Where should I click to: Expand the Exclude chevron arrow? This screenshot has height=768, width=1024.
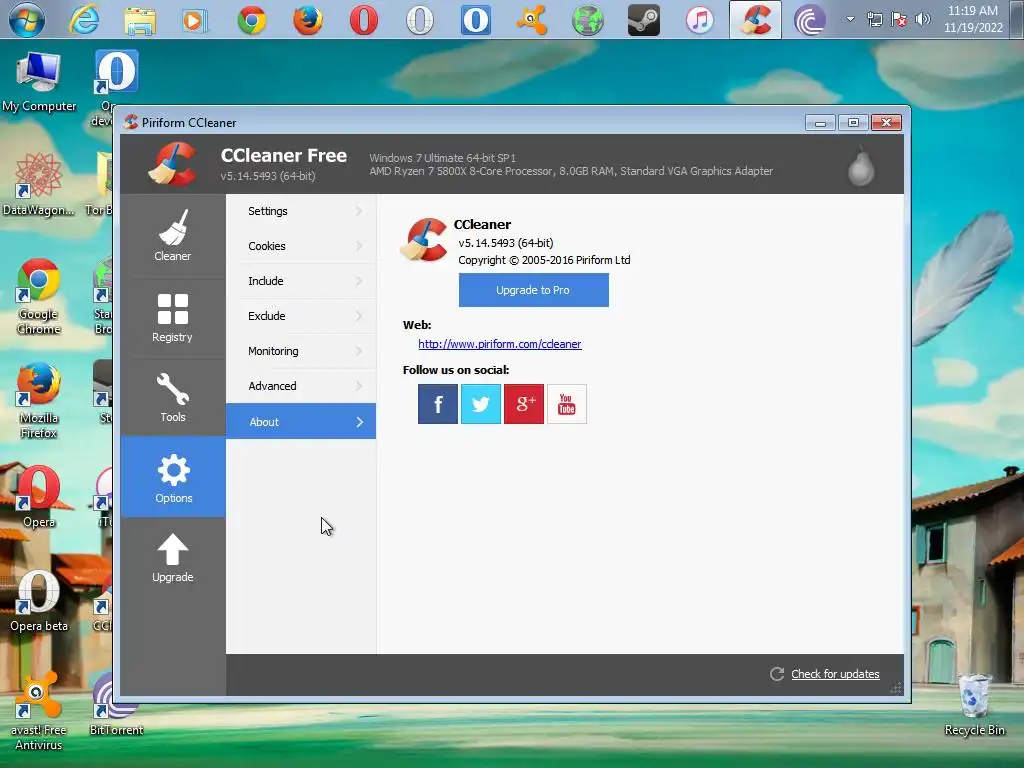(x=359, y=315)
